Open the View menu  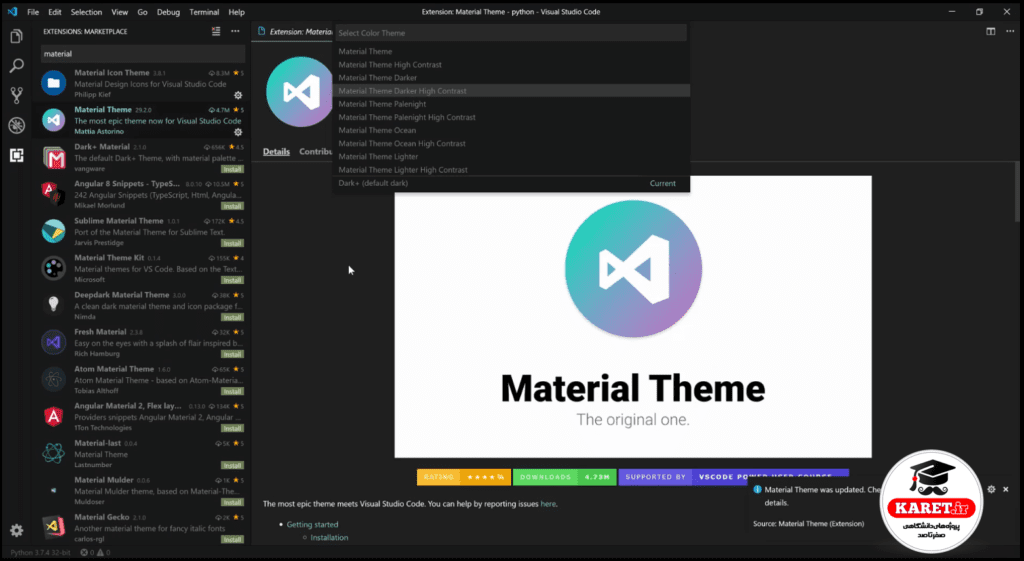[120, 12]
